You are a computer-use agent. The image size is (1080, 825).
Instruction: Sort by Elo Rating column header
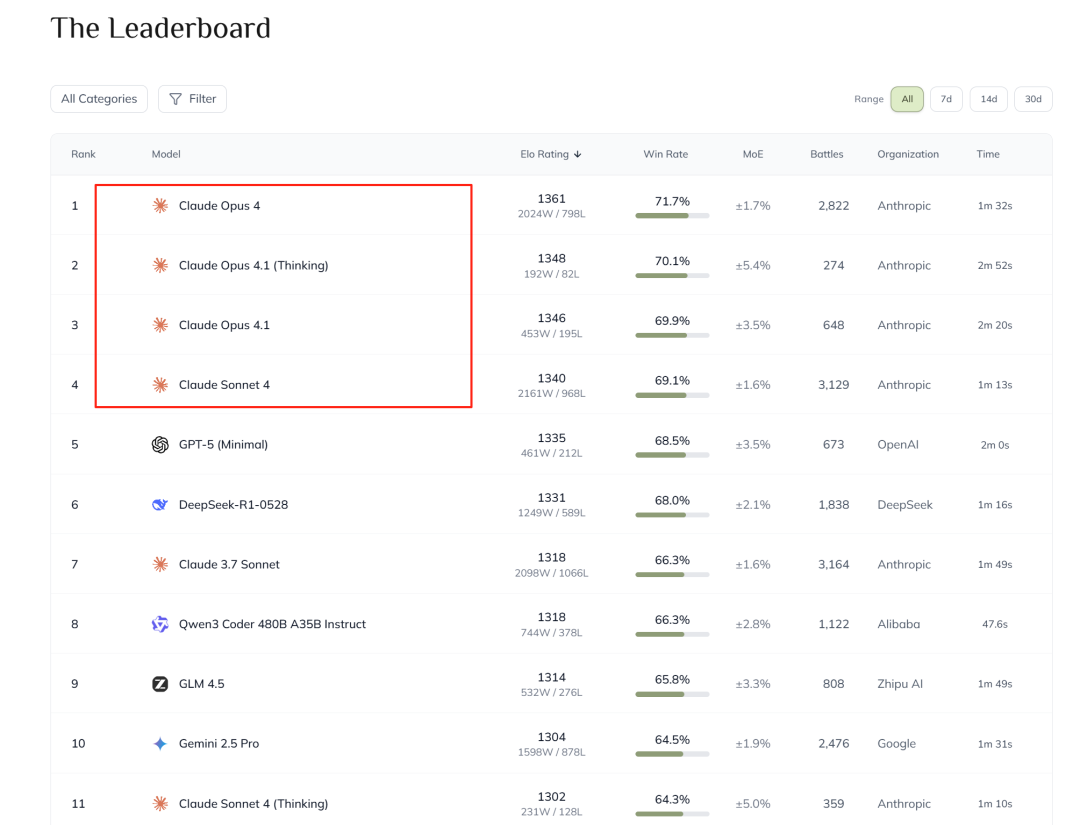pos(550,154)
